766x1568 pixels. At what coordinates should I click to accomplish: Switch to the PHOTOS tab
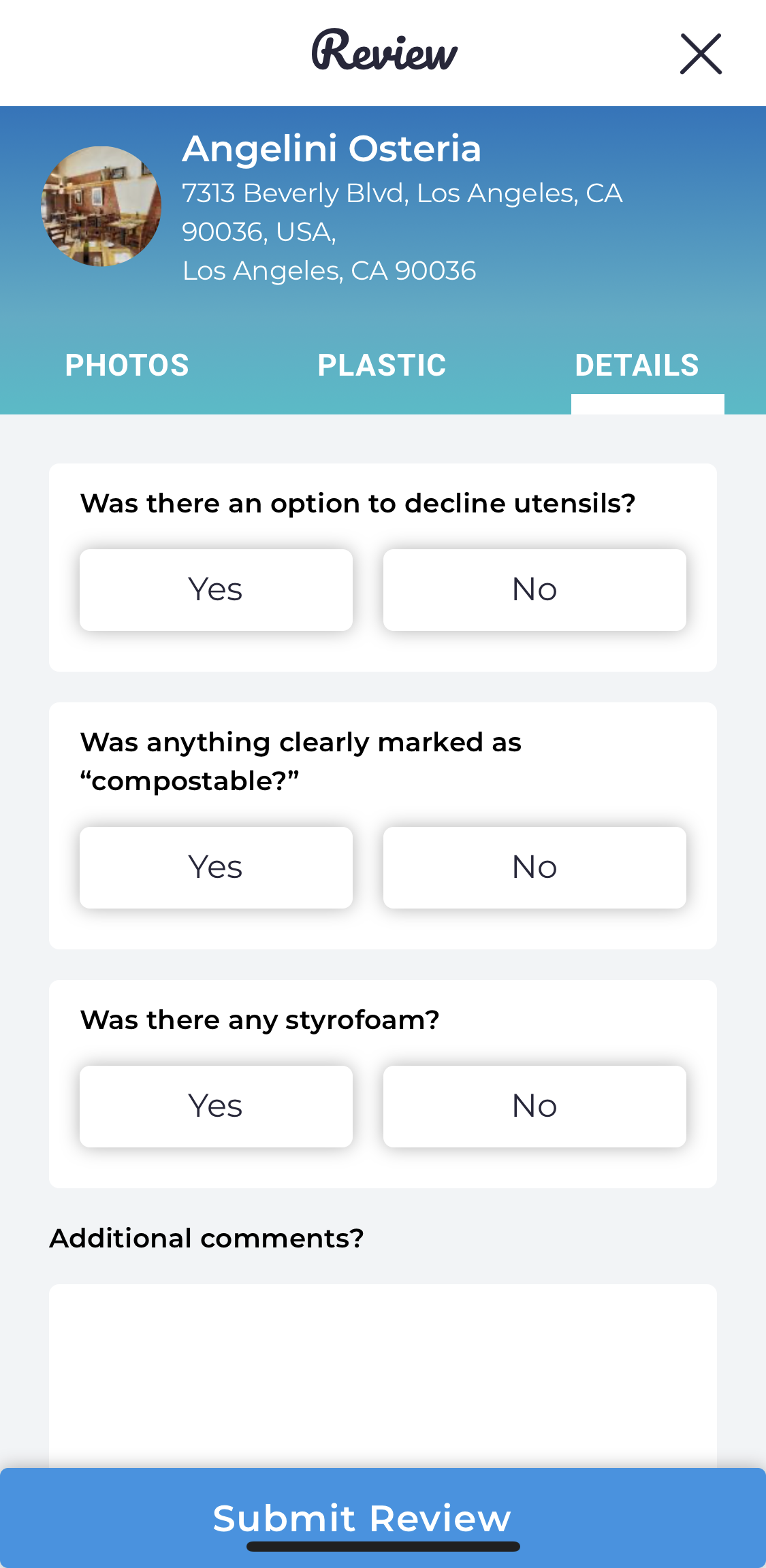click(x=127, y=365)
